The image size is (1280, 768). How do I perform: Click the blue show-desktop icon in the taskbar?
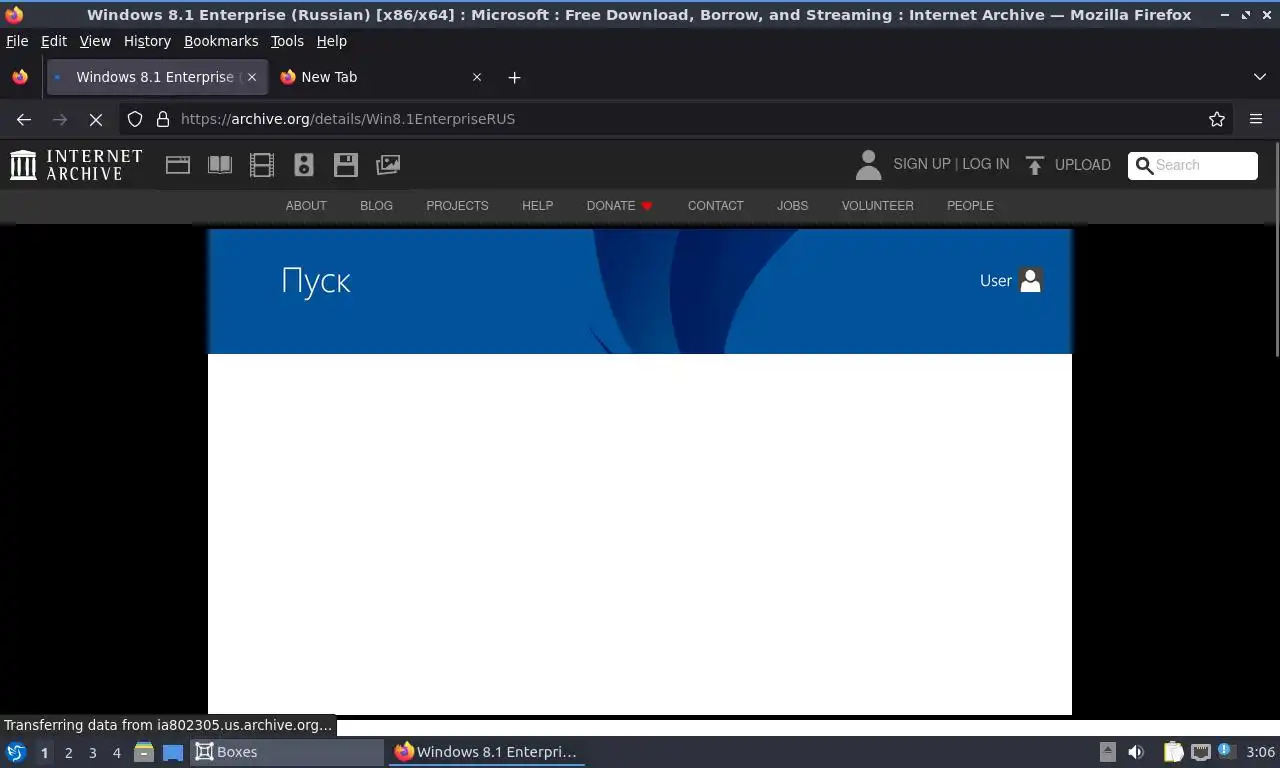[x=173, y=752]
